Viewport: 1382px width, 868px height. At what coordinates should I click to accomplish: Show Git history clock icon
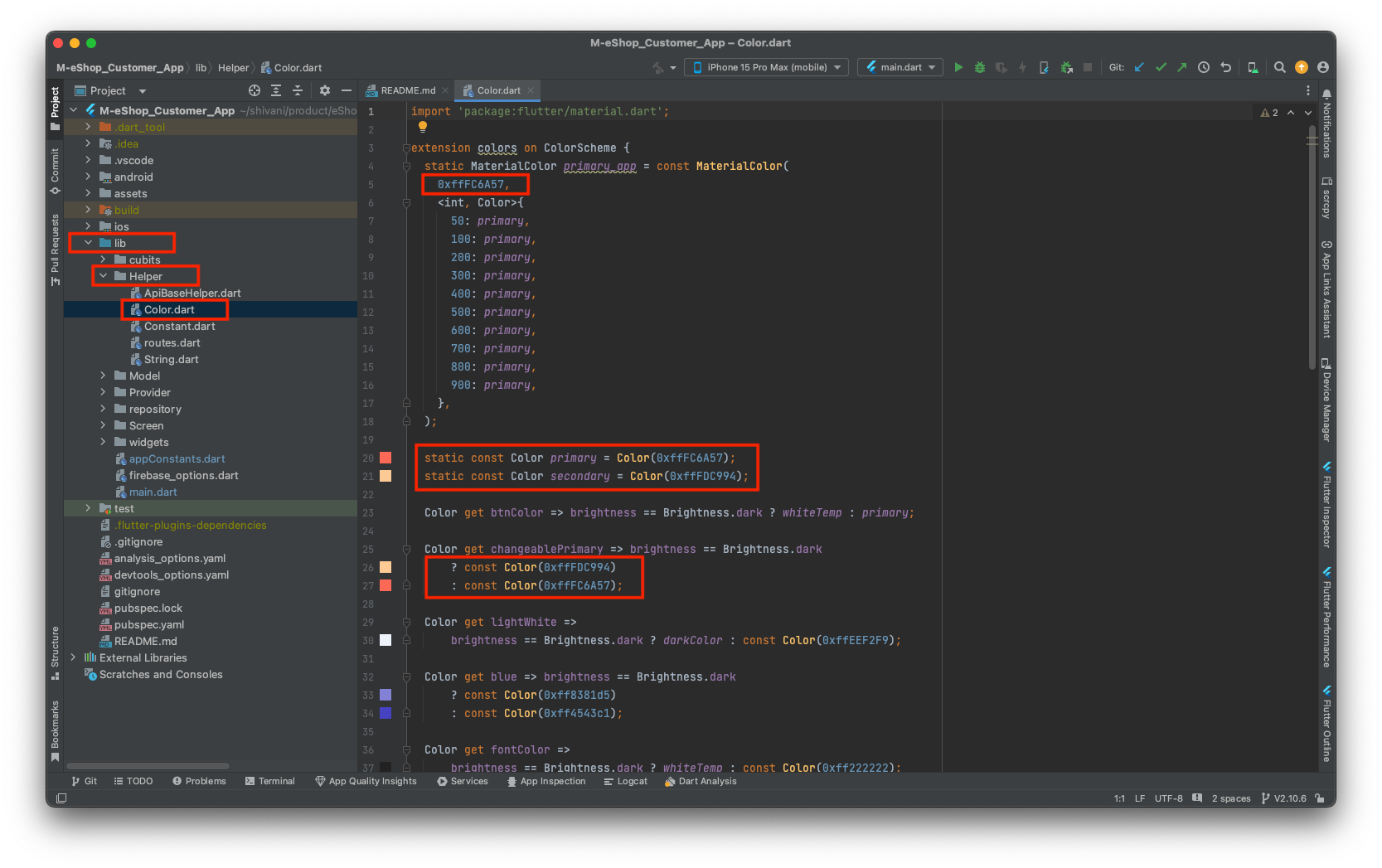[1204, 67]
